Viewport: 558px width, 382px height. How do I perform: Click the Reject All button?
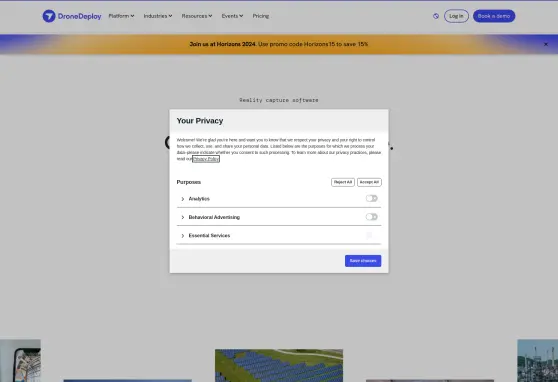tap(343, 182)
